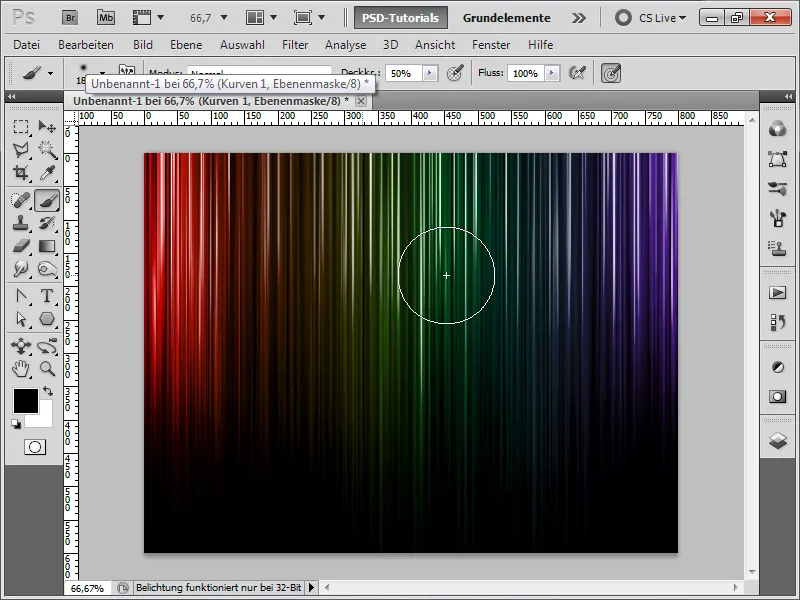Select the Polygon shape tool
The width and height of the screenshot is (800, 600).
[47, 319]
